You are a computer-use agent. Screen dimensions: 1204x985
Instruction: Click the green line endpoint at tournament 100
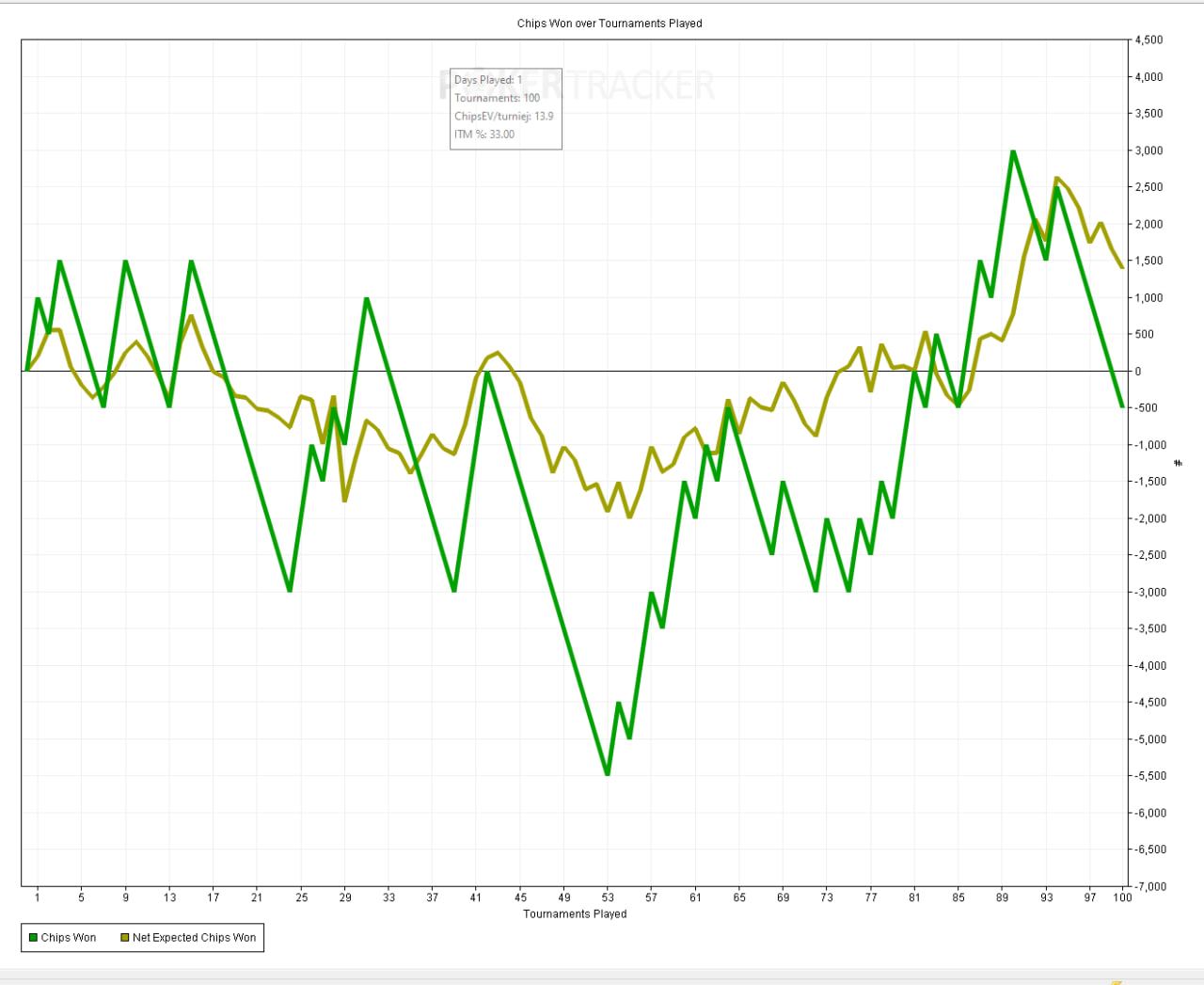point(1122,407)
